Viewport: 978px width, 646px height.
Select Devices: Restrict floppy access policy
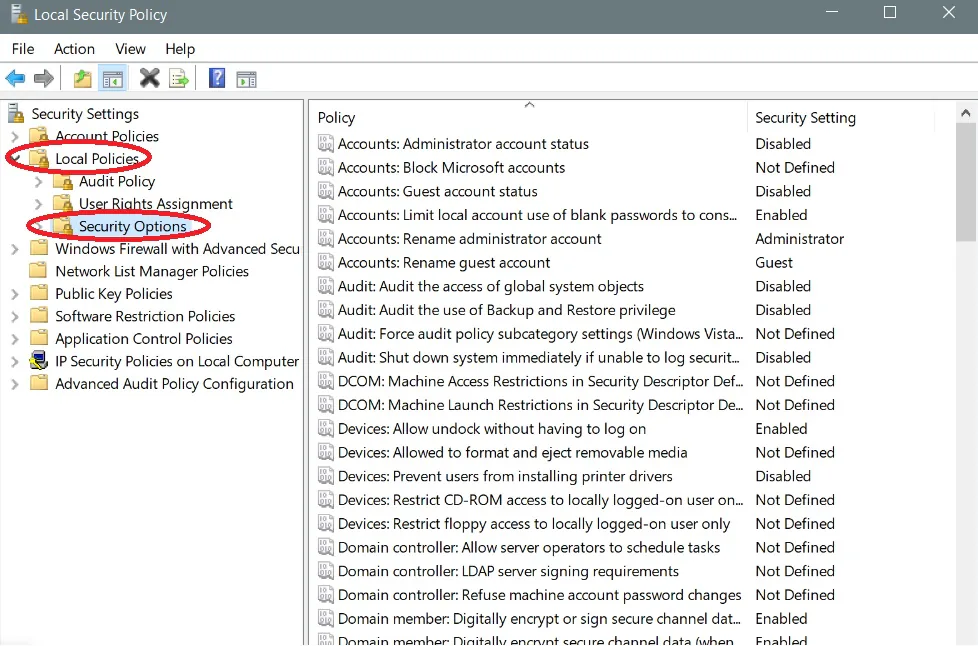point(533,524)
